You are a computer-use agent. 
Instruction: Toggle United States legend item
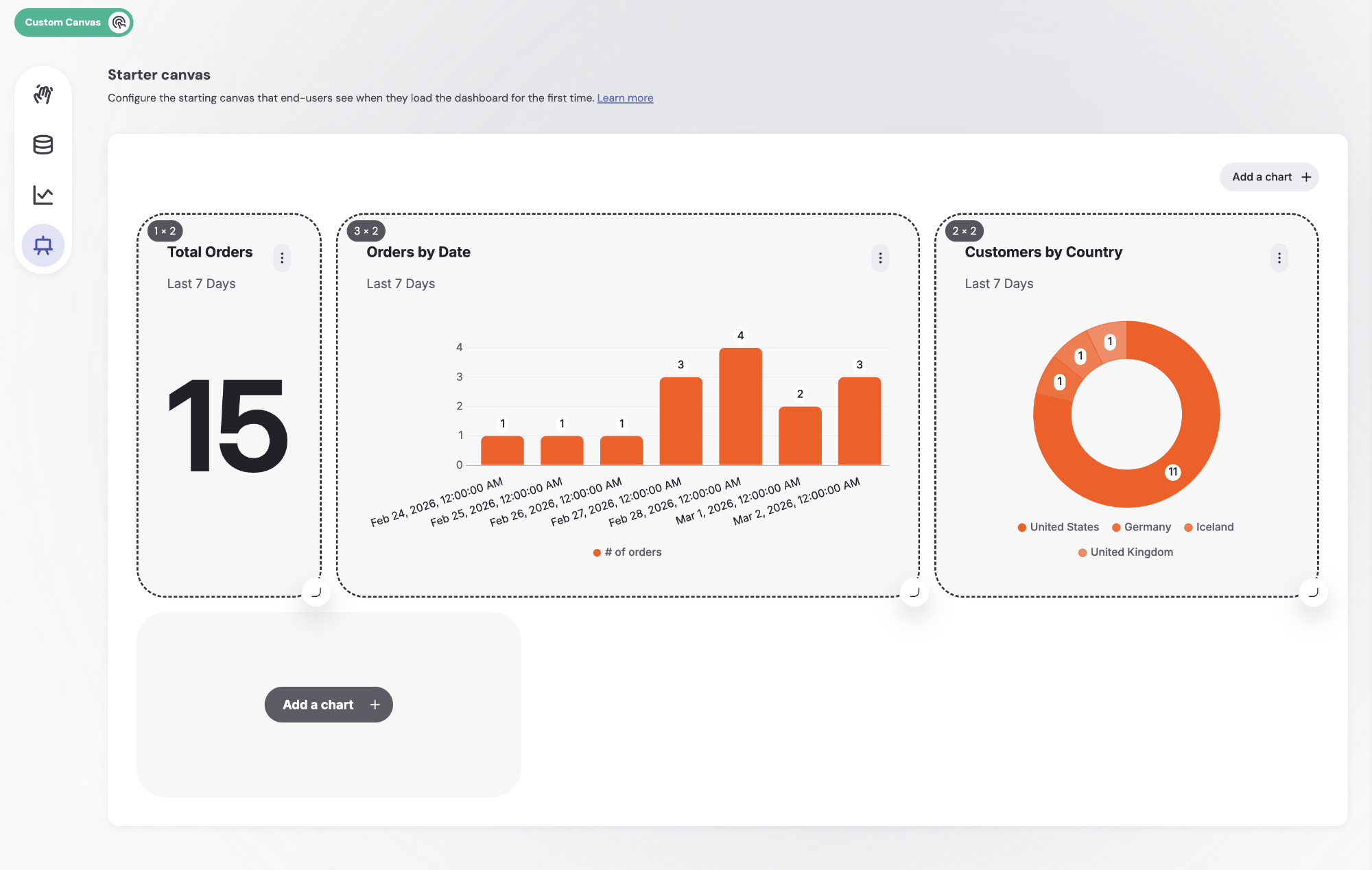pyautogui.click(x=1058, y=527)
